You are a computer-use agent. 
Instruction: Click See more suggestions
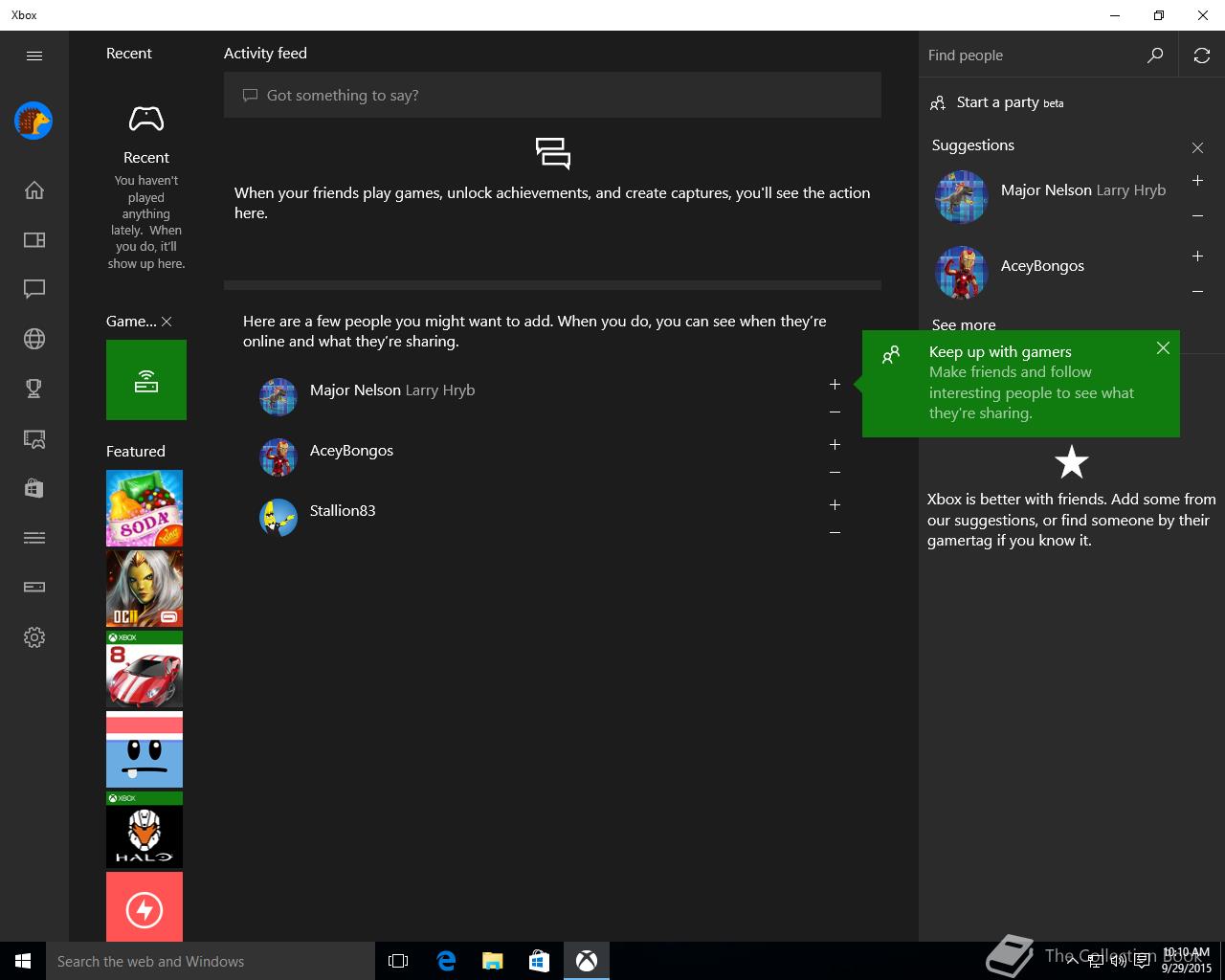click(x=964, y=324)
